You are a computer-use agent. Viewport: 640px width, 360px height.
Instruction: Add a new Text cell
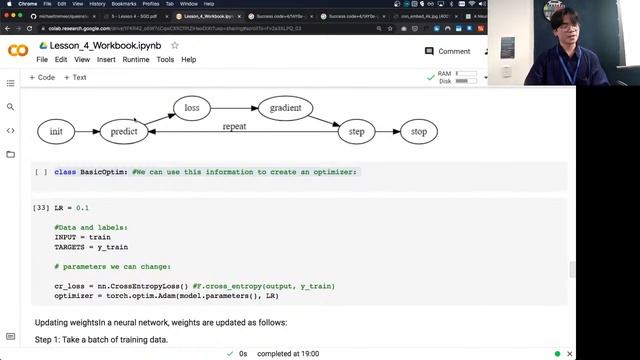[75, 77]
